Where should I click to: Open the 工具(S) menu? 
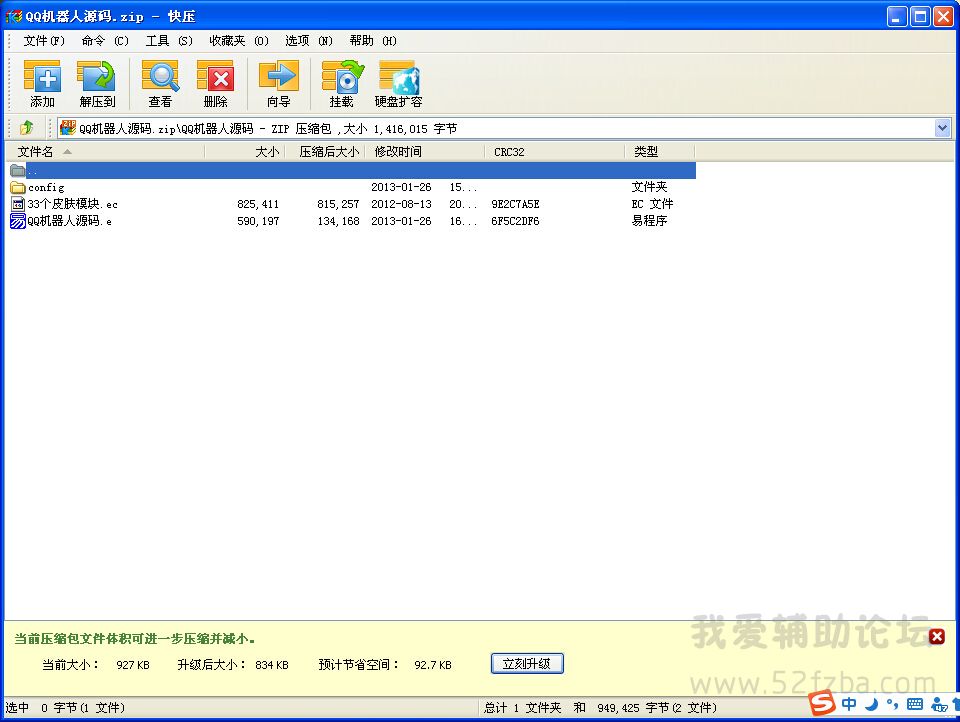coord(169,41)
